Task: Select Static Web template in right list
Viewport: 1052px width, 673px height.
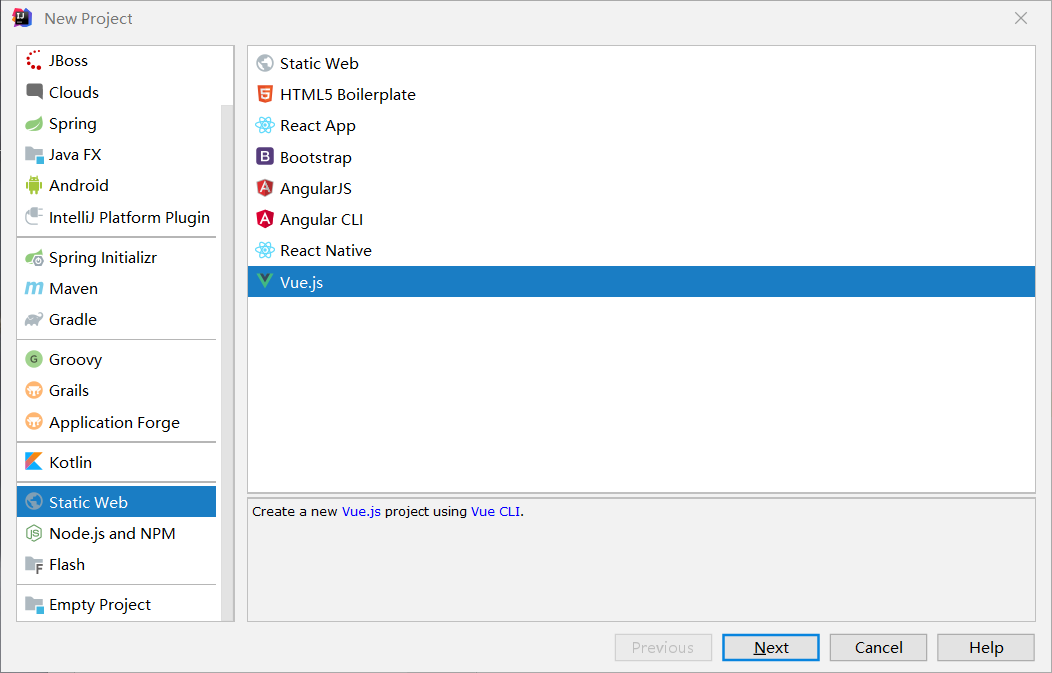Action: pos(641,63)
